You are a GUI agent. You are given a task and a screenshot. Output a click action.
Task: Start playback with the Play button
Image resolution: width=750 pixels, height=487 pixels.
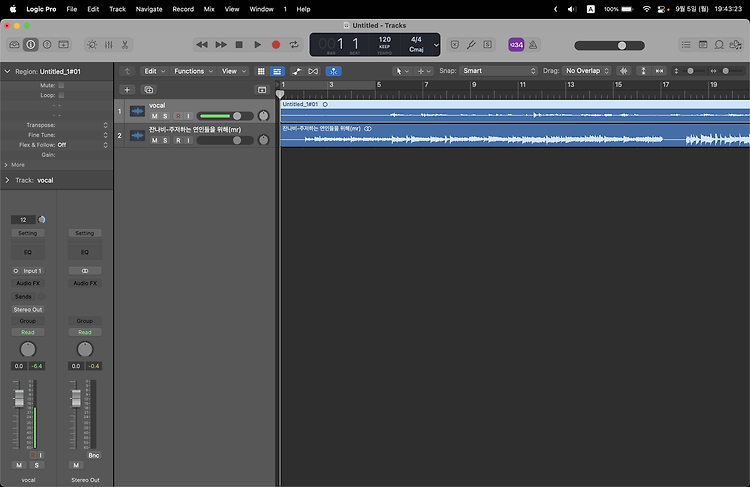(x=257, y=44)
